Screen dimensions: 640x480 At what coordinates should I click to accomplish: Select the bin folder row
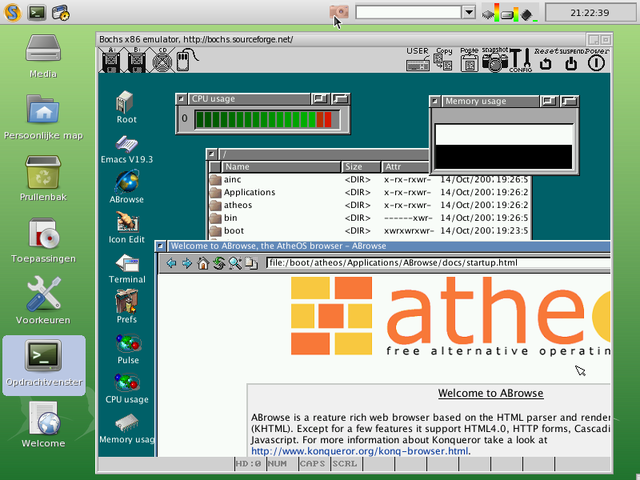369,218
